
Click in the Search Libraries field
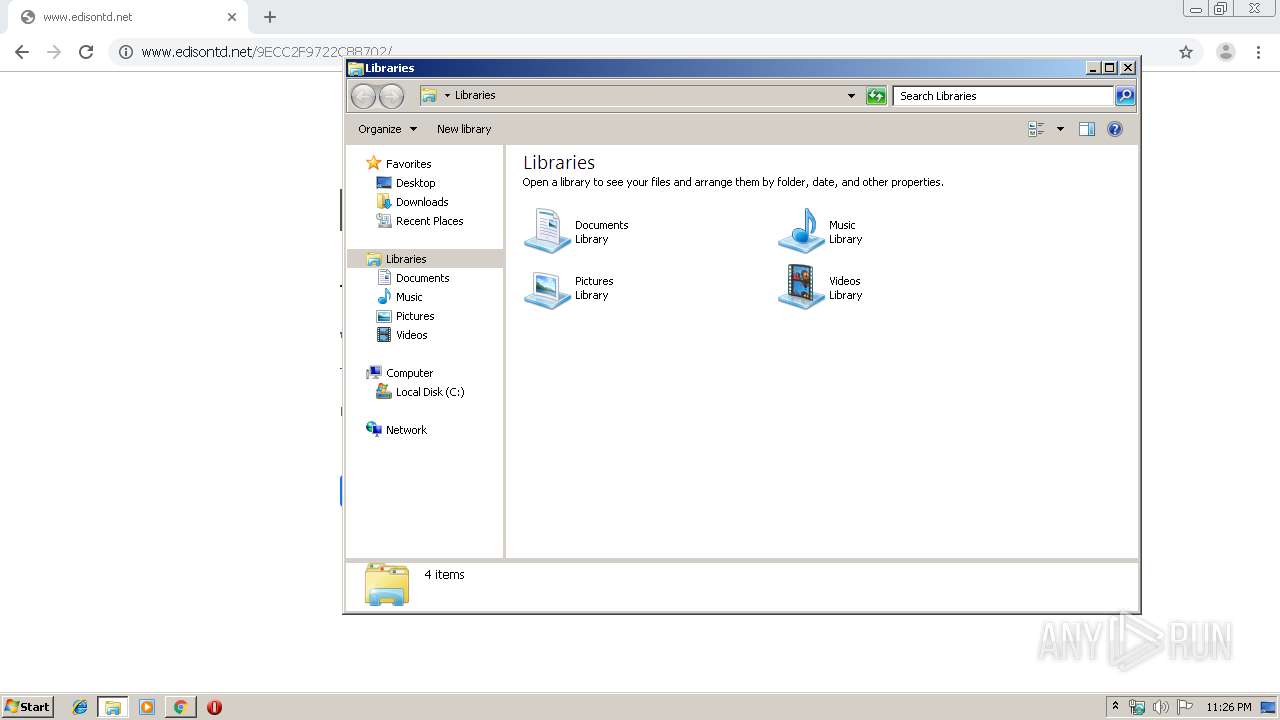pyautogui.click(x=1003, y=96)
